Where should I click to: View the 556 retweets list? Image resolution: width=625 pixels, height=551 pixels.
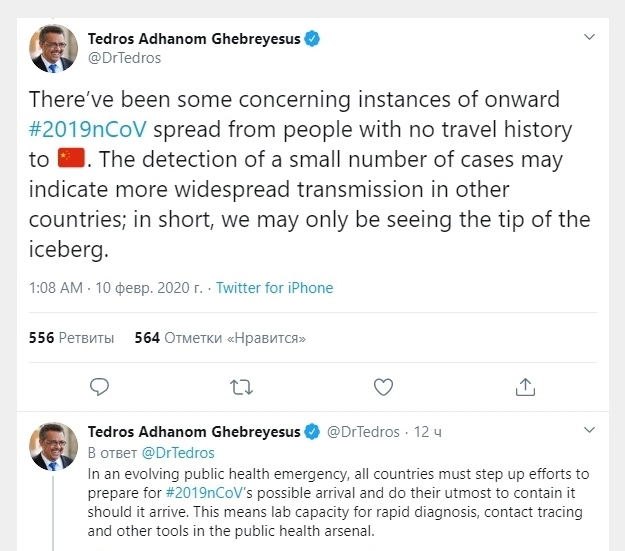click(71, 337)
